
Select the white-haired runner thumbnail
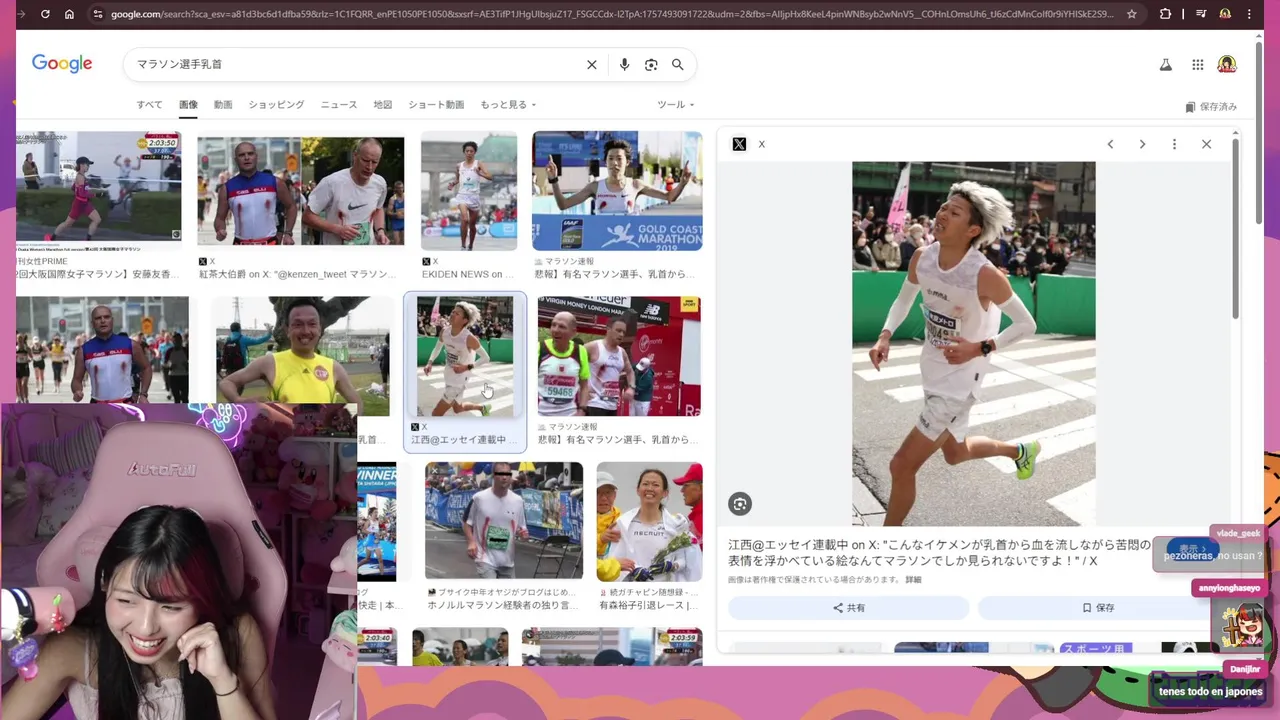coord(465,356)
